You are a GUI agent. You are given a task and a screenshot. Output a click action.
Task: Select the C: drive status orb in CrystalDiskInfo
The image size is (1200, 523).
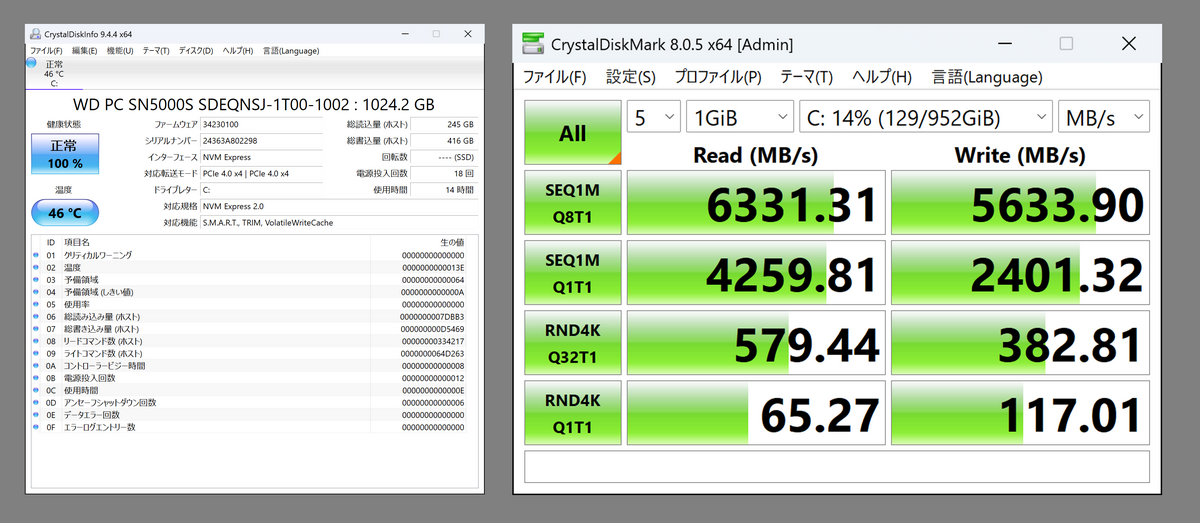tap(31, 64)
